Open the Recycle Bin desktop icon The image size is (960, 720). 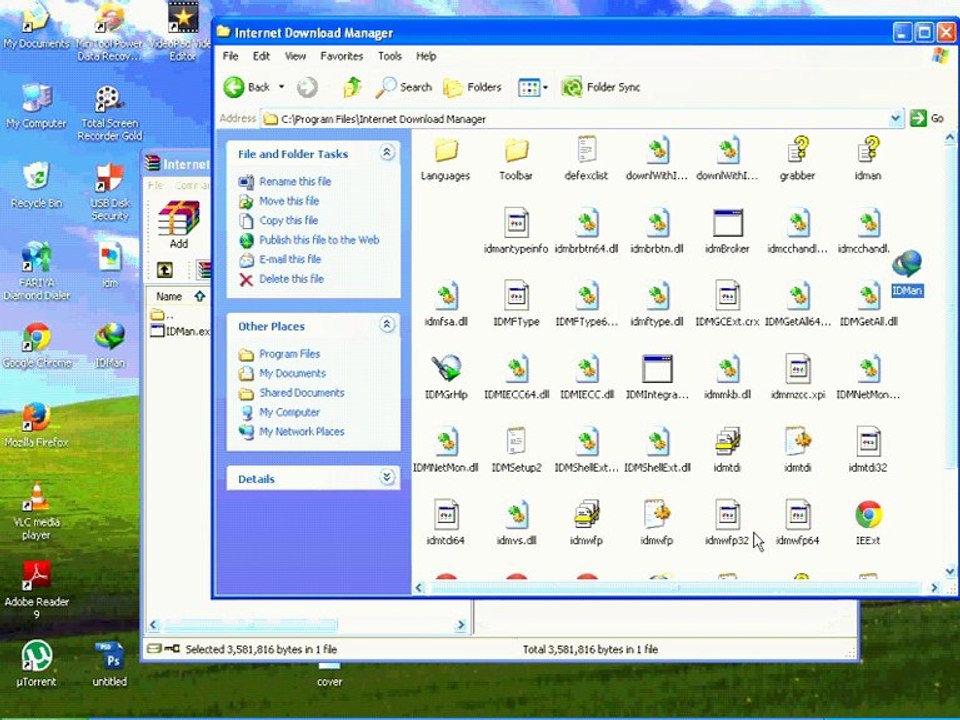tap(37, 186)
